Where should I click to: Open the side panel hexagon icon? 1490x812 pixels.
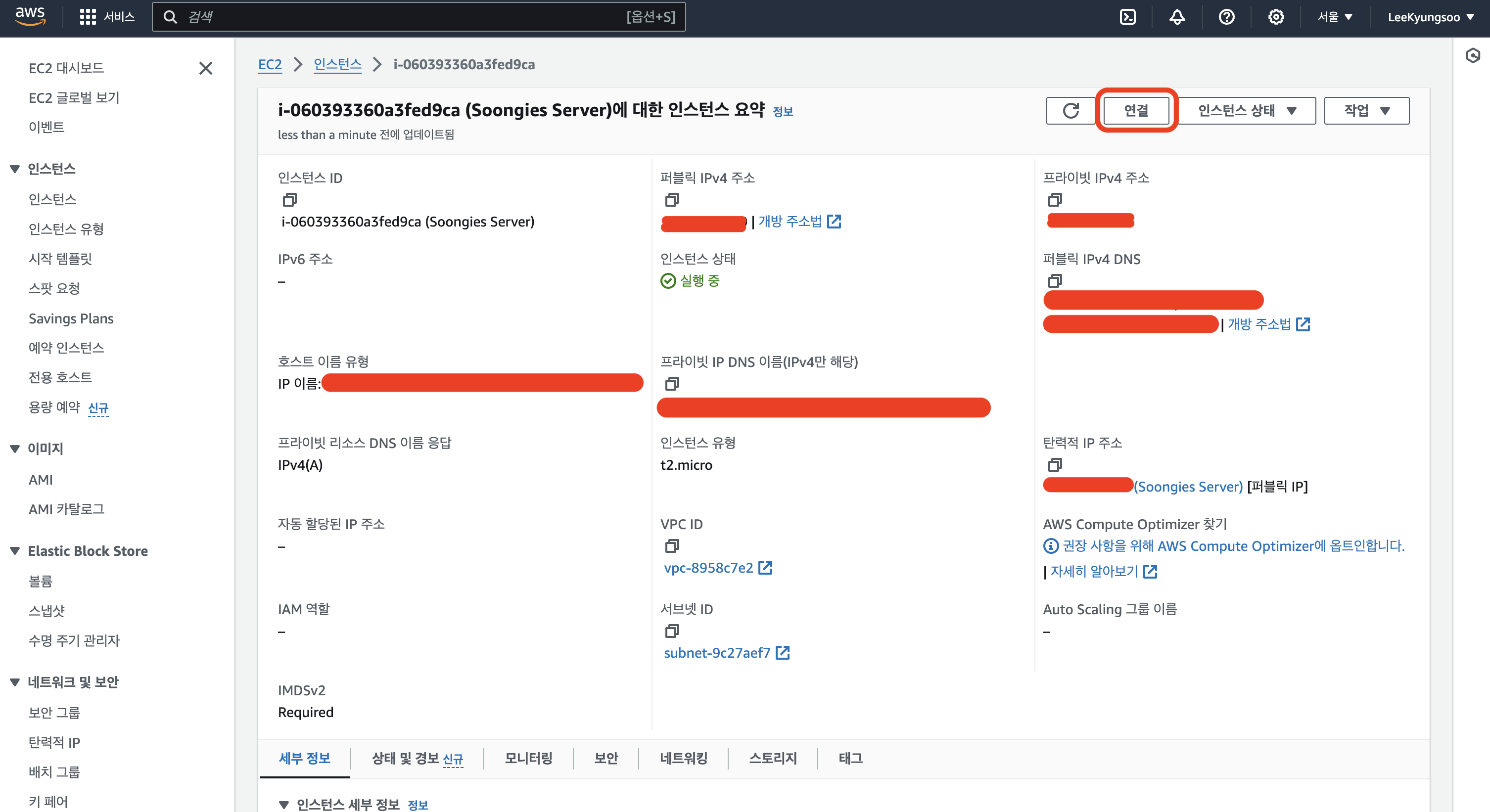1473,55
